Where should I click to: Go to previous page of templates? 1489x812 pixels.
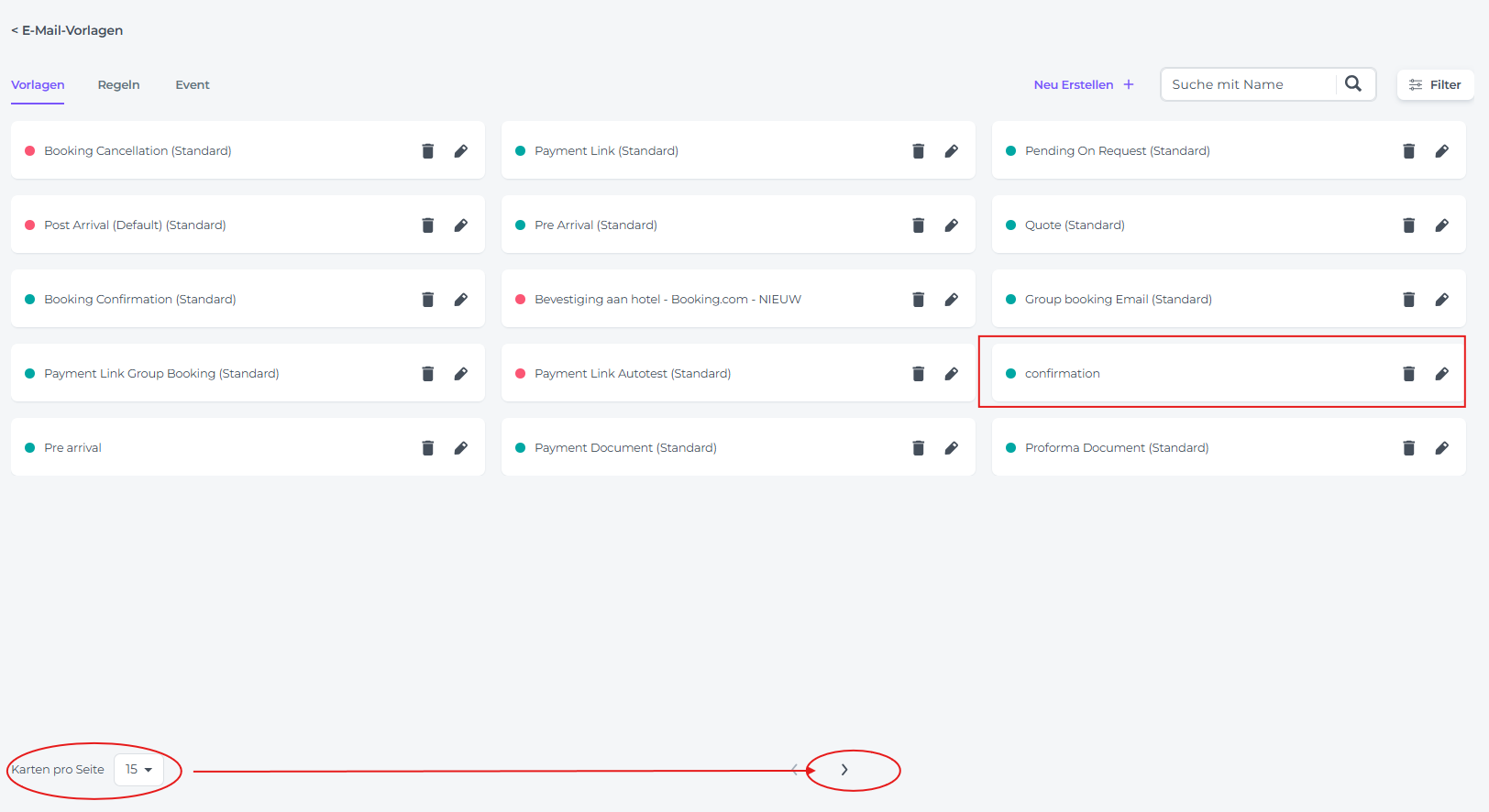(x=795, y=770)
